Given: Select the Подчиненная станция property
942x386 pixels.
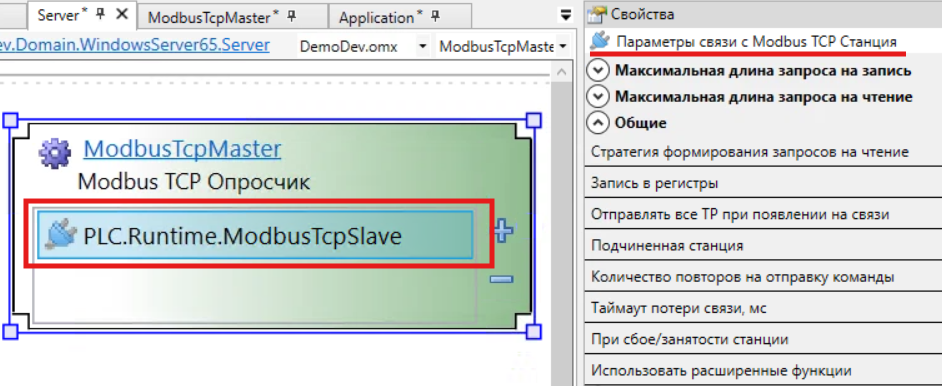Looking at the screenshot, I should [764, 246].
